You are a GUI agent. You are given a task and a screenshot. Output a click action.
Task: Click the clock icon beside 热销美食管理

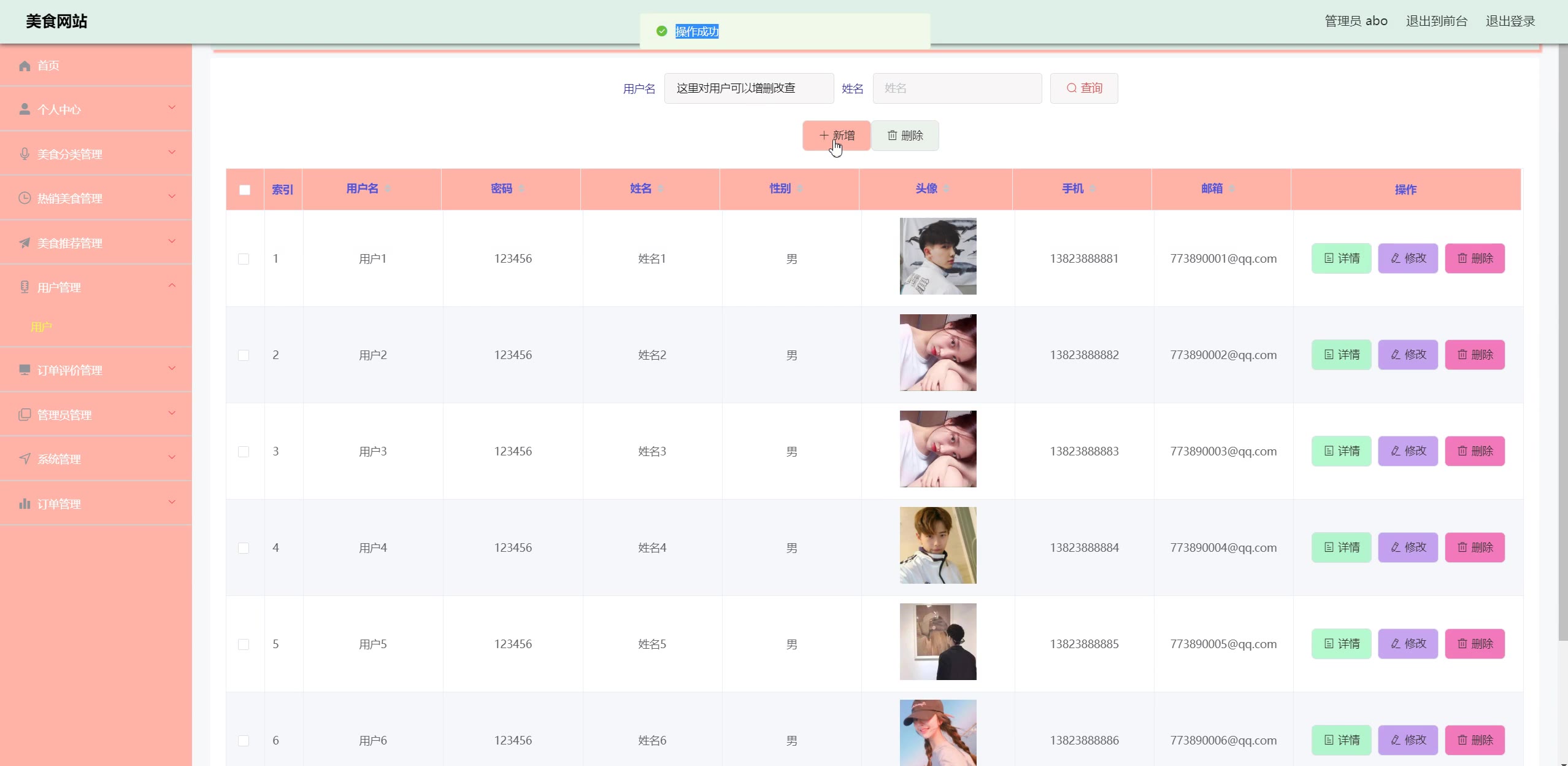coord(25,198)
